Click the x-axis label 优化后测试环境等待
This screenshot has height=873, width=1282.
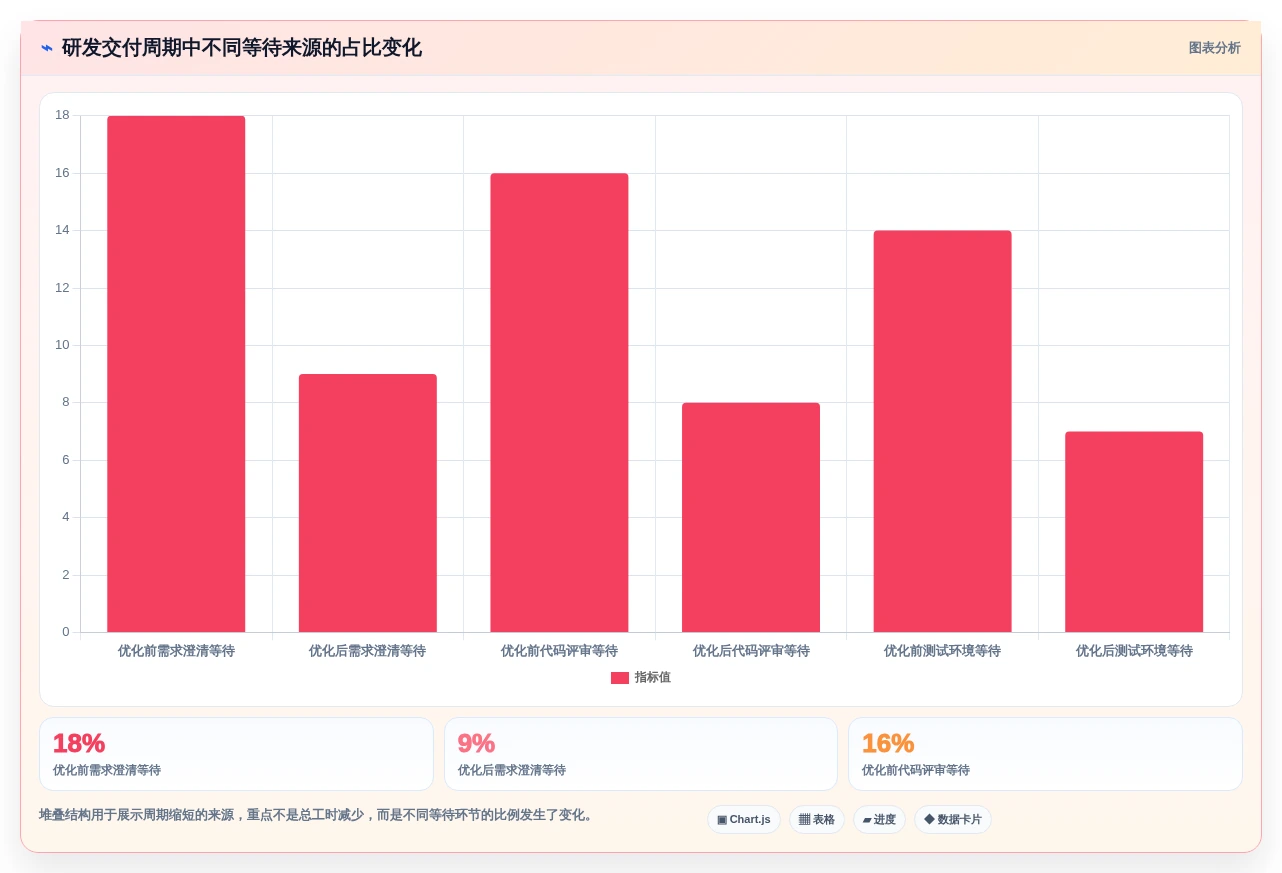(x=1134, y=651)
